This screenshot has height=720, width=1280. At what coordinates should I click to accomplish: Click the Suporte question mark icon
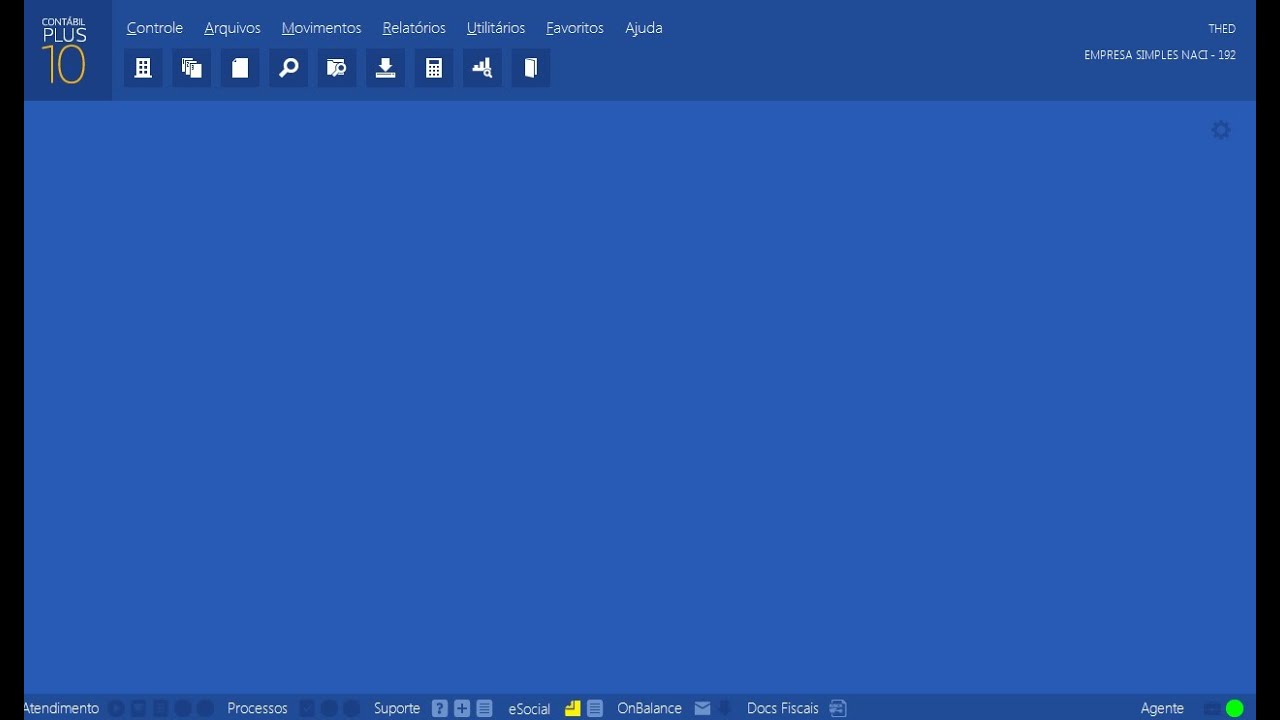440,708
